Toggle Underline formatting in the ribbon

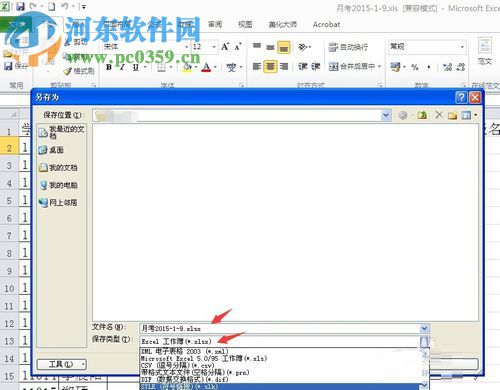135,67
